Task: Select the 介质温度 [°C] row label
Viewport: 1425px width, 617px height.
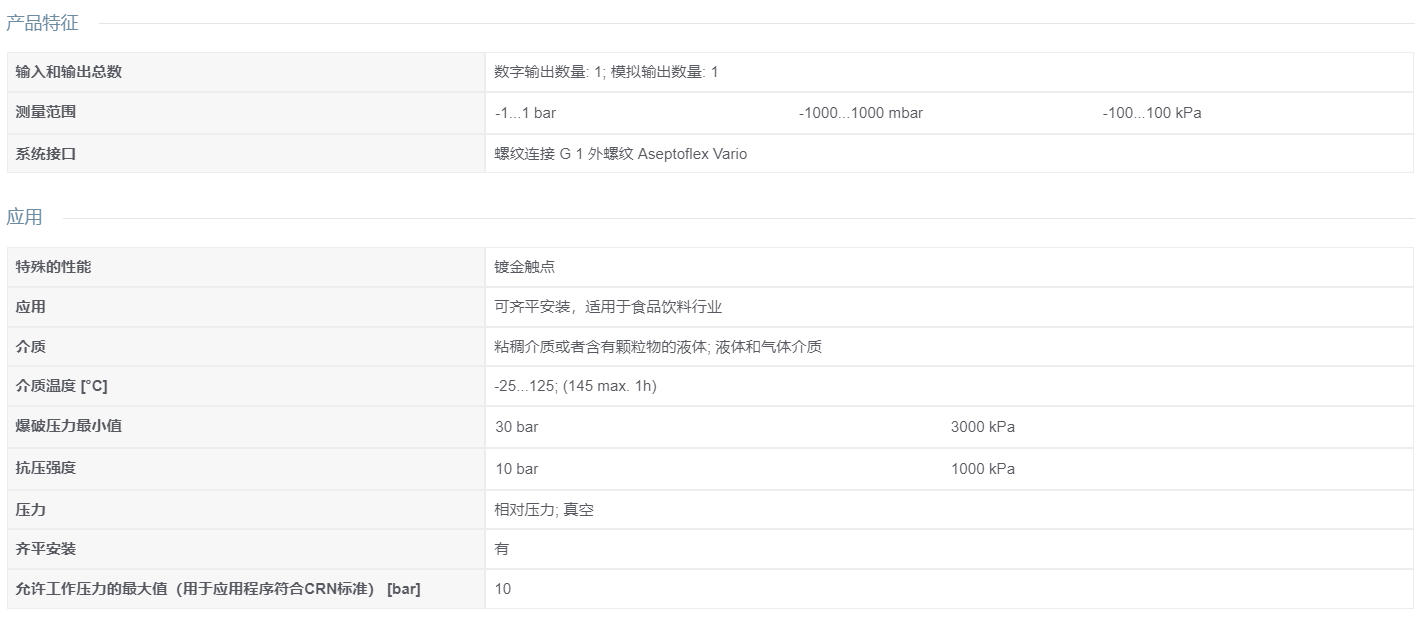Action: click(x=61, y=386)
